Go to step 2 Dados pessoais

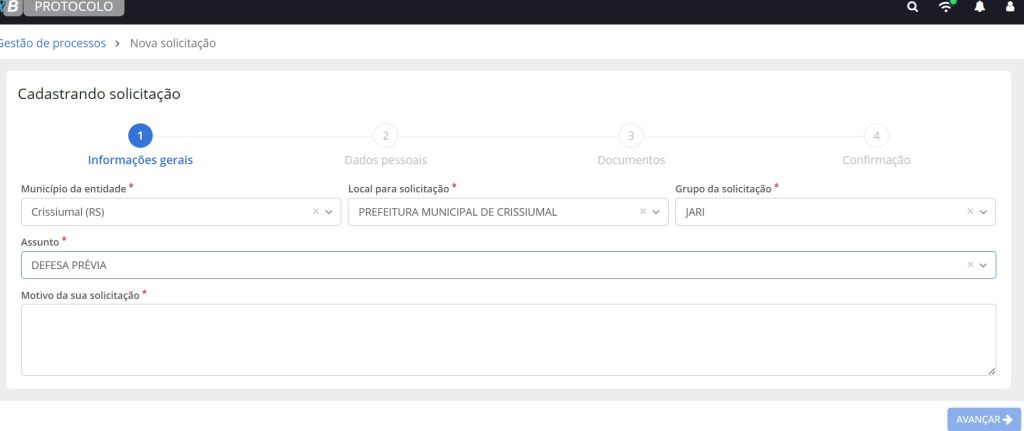[x=385, y=136]
